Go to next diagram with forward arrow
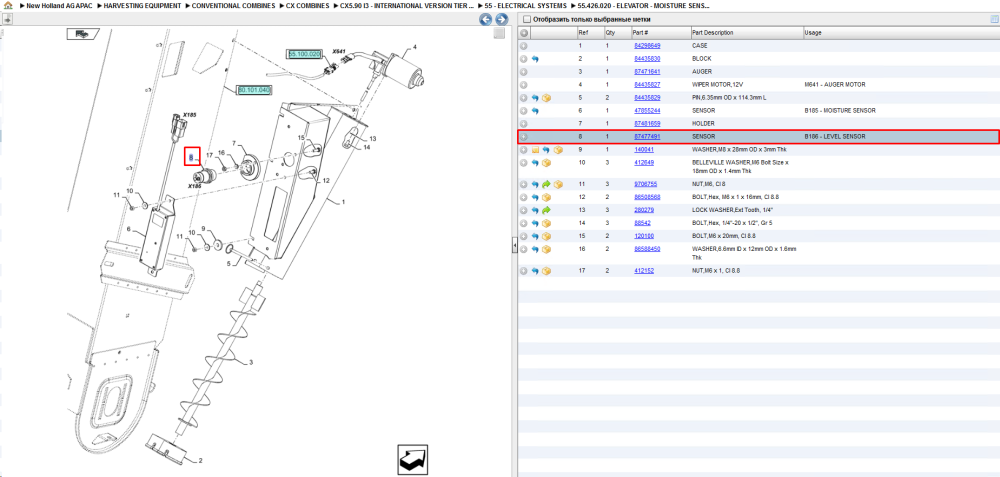The width and height of the screenshot is (1000, 477). (501, 20)
